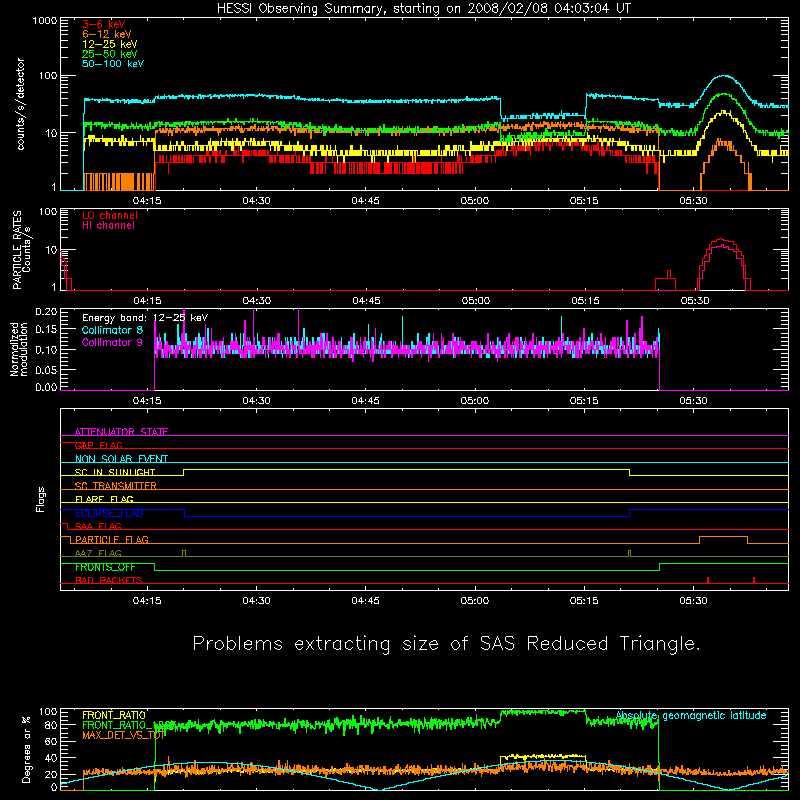Click the 1000 value on count-rate axis
This screenshot has height=800, width=800.
44,21
